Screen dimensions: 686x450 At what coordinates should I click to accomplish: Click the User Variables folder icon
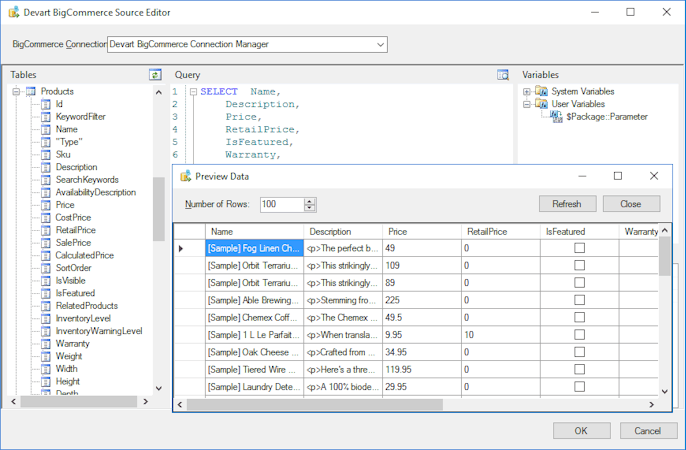coord(541,104)
